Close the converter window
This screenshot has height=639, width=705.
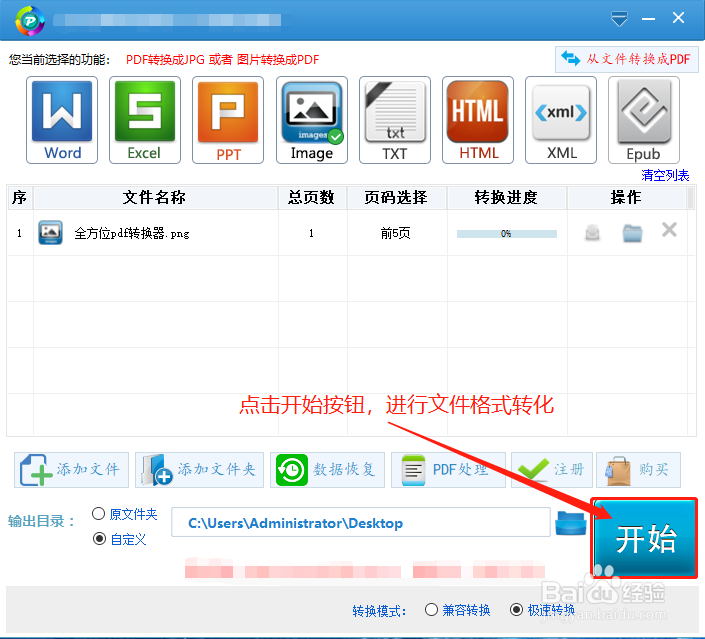coord(678,18)
